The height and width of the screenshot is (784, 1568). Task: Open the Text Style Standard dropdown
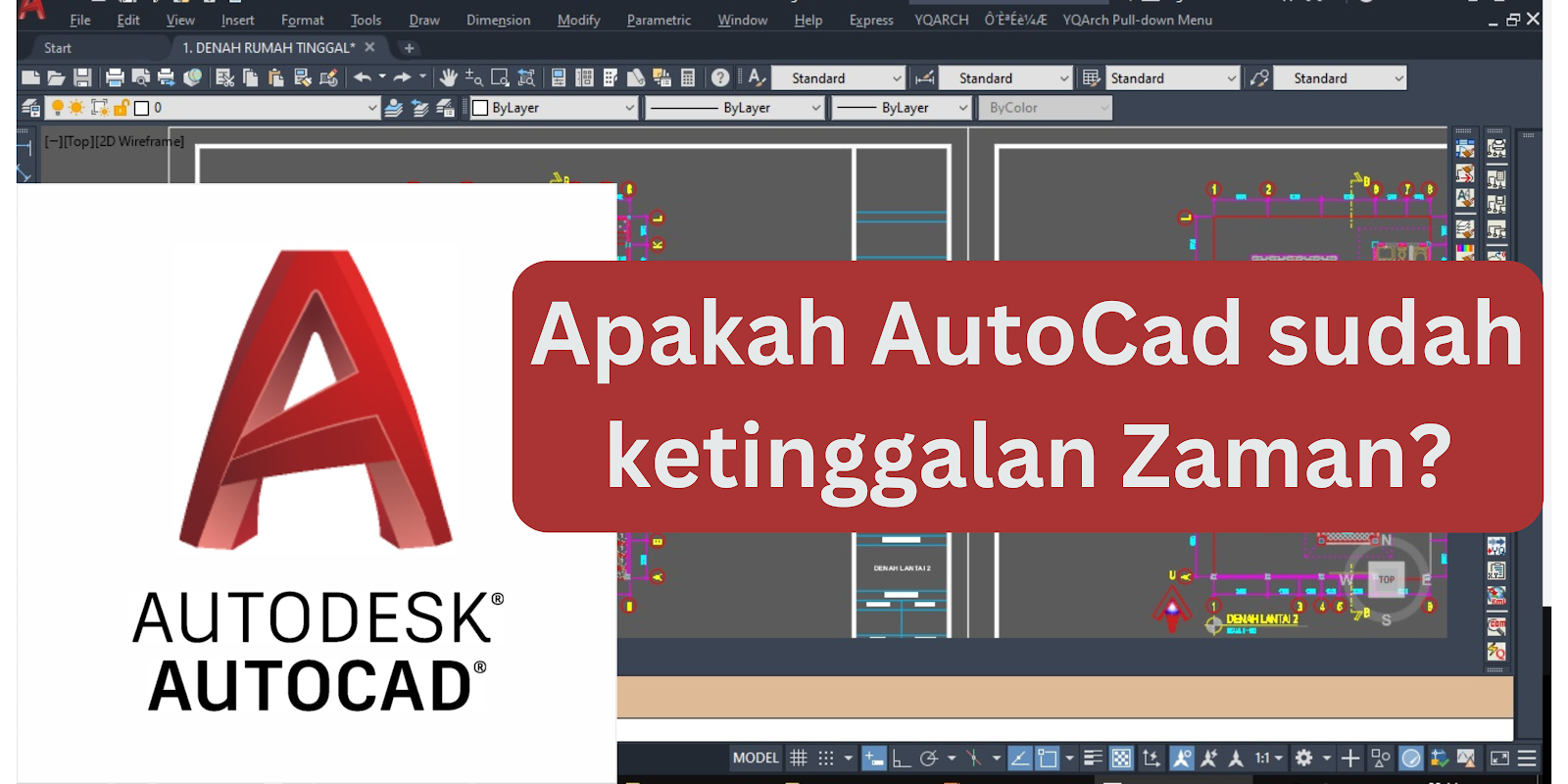[x=838, y=77]
